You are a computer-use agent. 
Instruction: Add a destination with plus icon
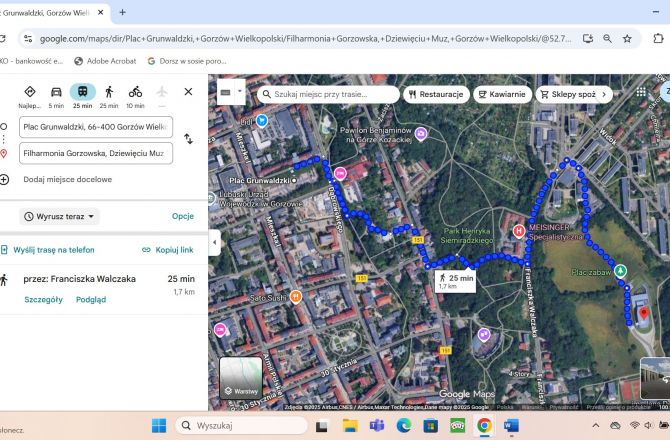click(x=4, y=179)
